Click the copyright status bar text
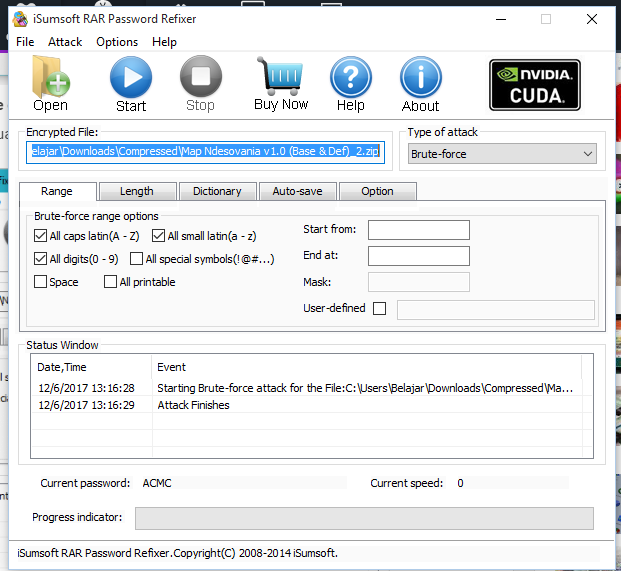The height and width of the screenshot is (571, 621). [x=177, y=553]
